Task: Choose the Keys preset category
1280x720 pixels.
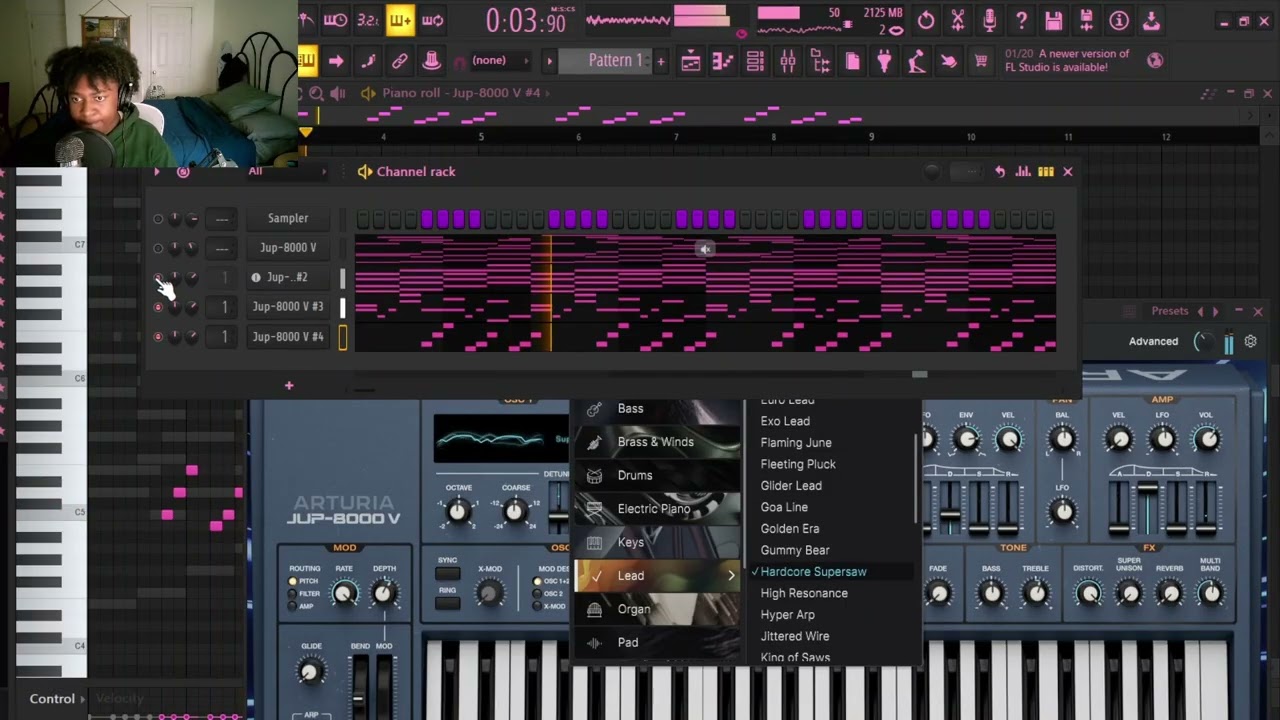Action: (x=657, y=542)
